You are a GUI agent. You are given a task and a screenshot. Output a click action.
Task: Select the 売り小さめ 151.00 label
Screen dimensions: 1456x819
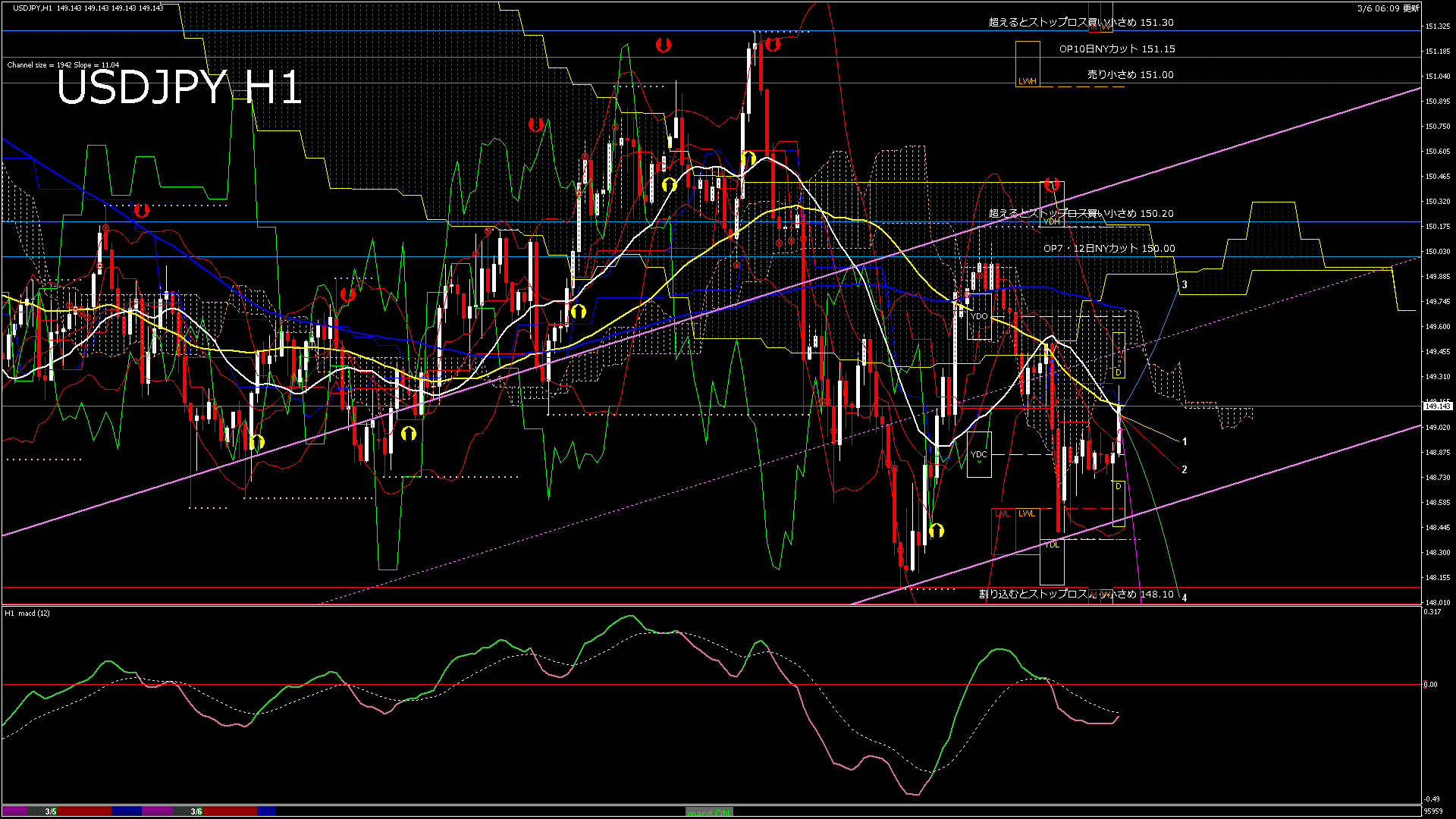pos(1130,74)
